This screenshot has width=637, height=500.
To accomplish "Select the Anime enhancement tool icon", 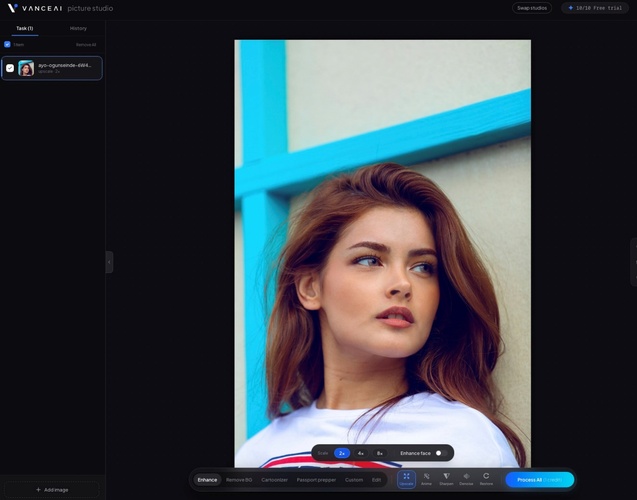I will click(x=426, y=479).
